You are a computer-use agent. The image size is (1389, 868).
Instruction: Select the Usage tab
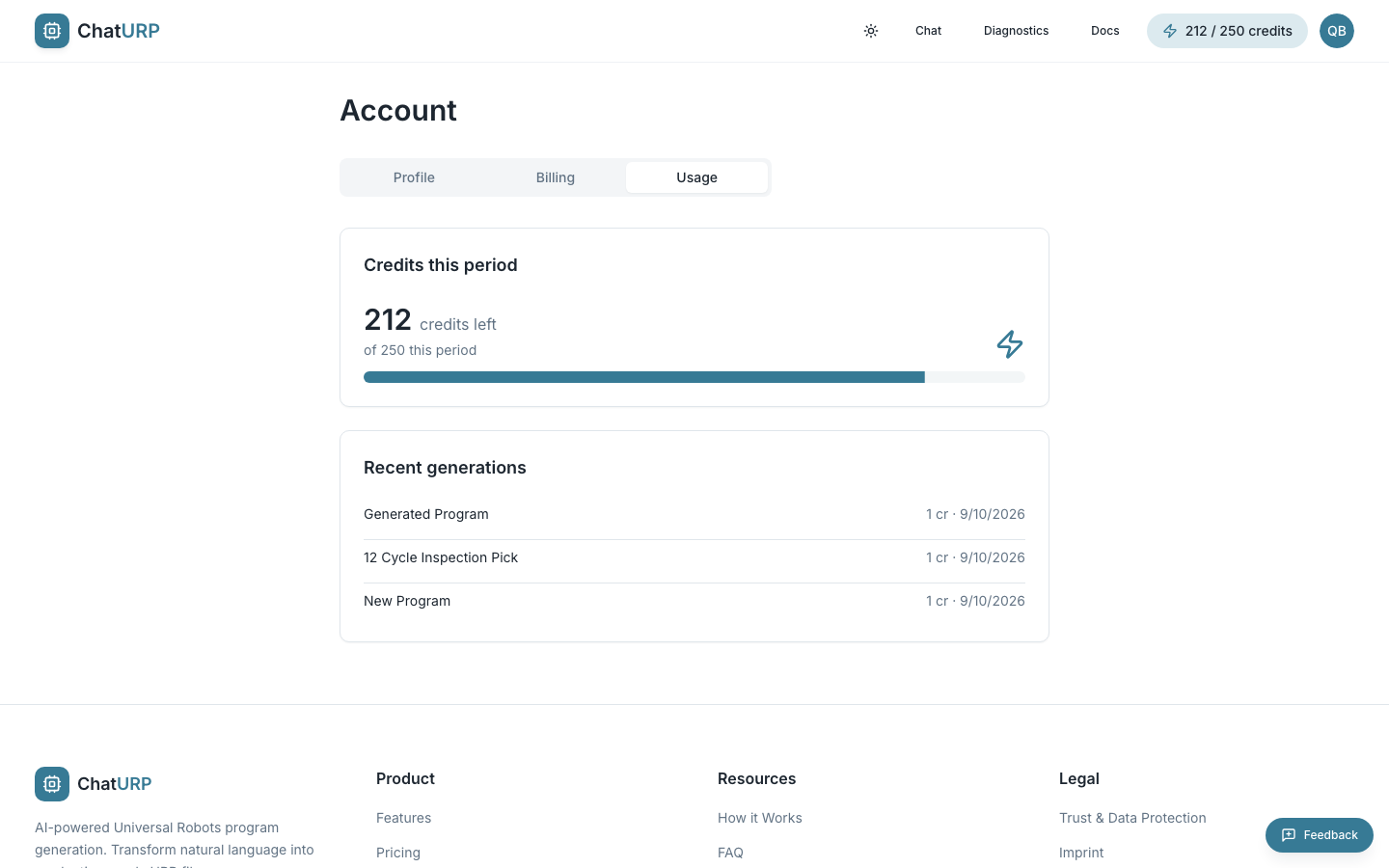(x=696, y=177)
